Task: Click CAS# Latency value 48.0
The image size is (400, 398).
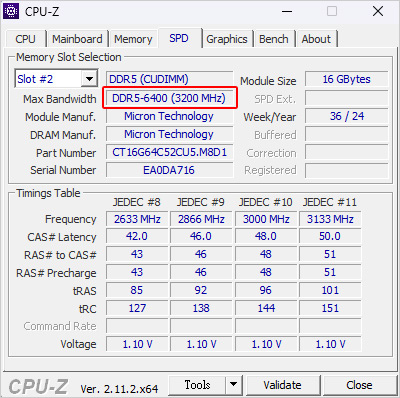Action: 266,236
